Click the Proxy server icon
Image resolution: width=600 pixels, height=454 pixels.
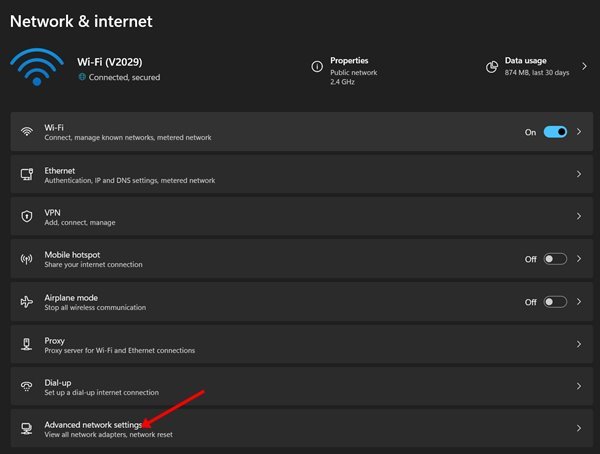coord(26,344)
